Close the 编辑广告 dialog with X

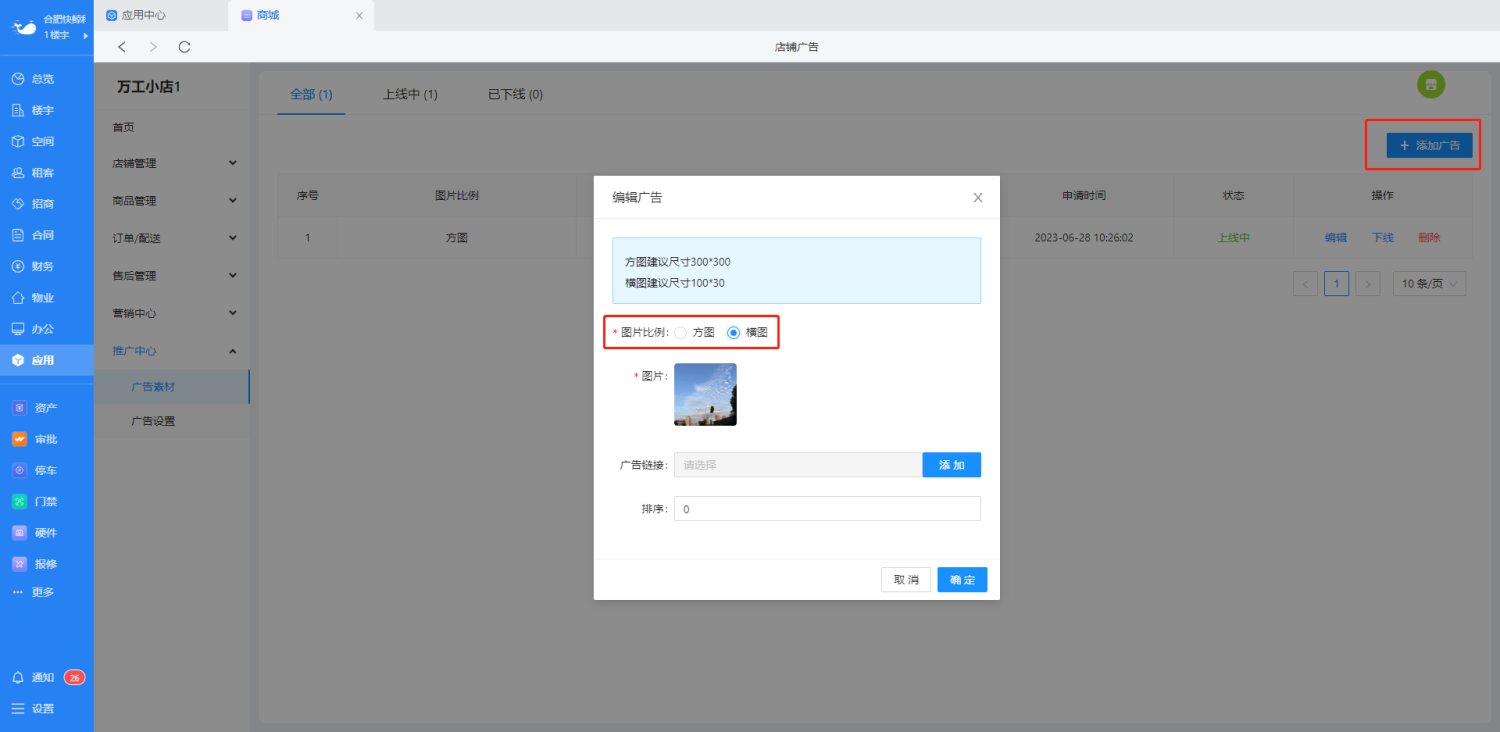pyautogui.click(x=978, y=198)
